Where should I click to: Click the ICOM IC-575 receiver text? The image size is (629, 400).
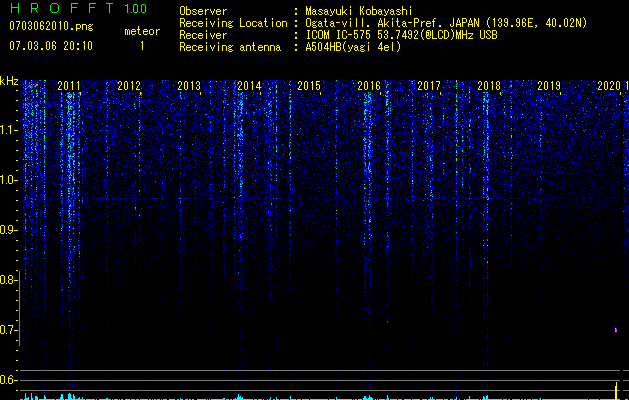[x=401, y=35]
